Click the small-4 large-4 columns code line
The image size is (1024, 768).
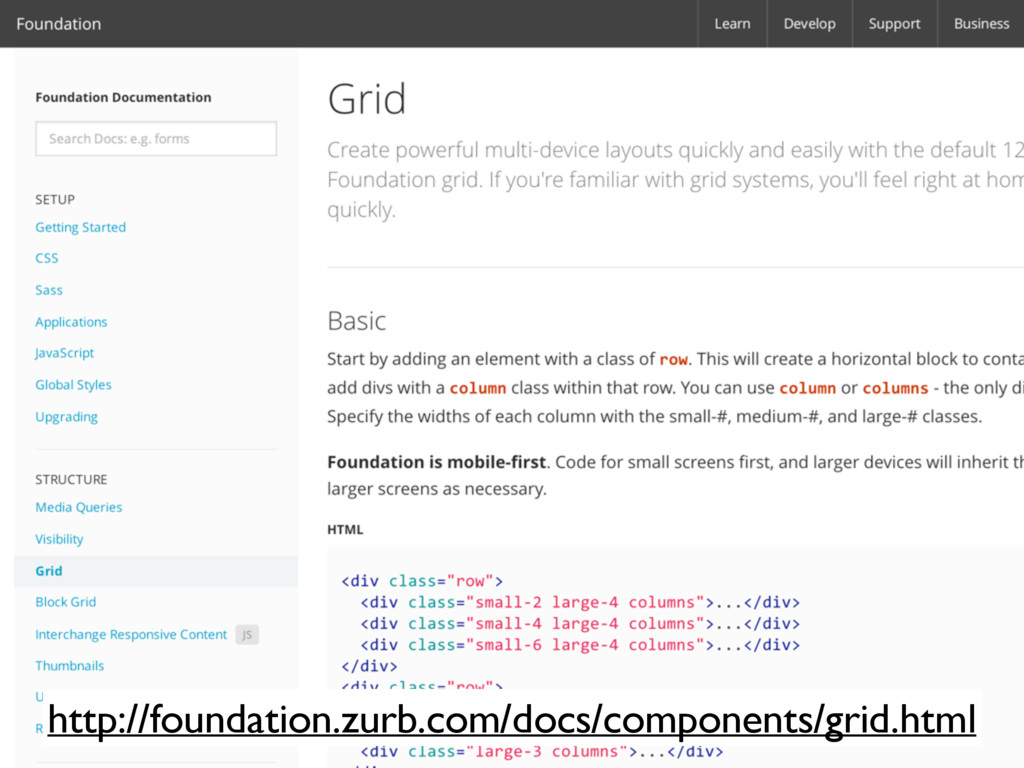pyautogui.click(x=580, y=624)
